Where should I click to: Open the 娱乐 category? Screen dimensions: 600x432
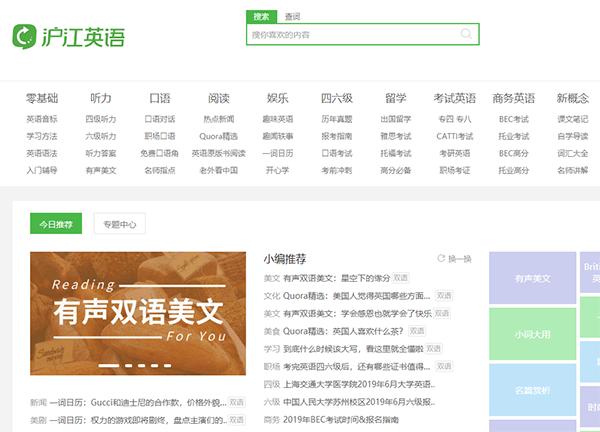pyautogui.click(x=277, y=98)
